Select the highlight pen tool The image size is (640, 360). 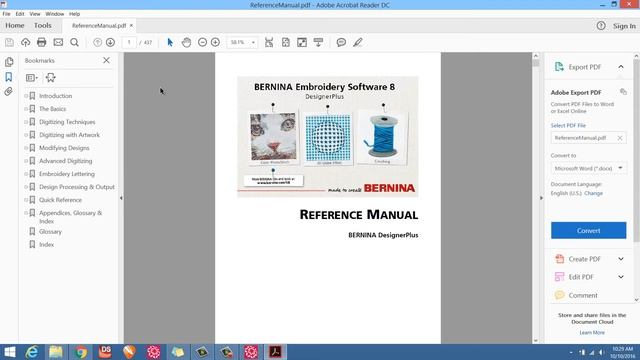point(358,42)
